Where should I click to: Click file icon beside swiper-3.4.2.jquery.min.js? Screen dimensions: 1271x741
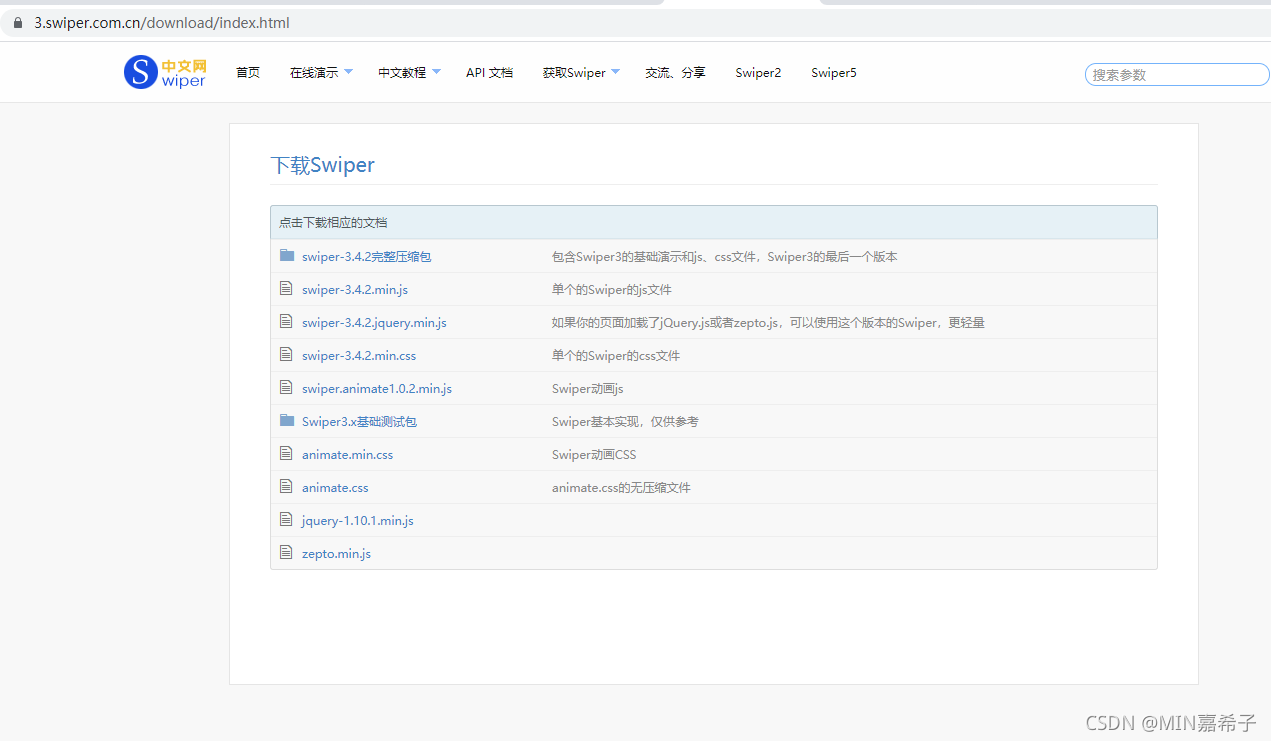click(286, 322)
